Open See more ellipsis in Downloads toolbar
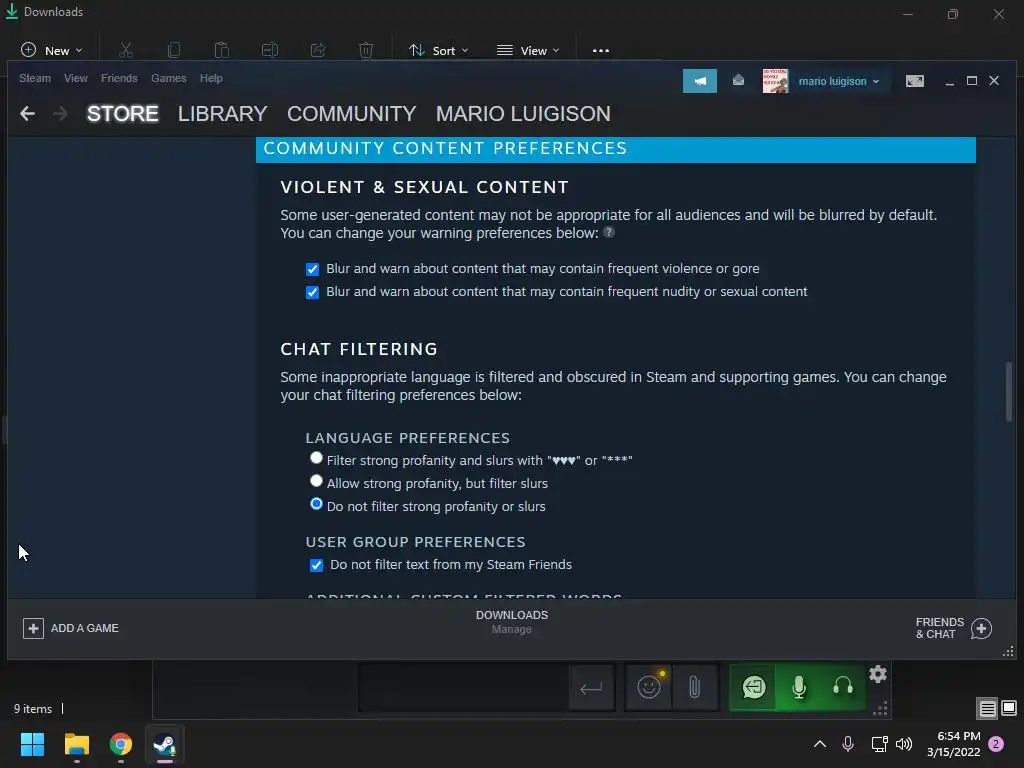Image resolution: width=1024 pixels, height=768 pixels. tap(601, 50)
